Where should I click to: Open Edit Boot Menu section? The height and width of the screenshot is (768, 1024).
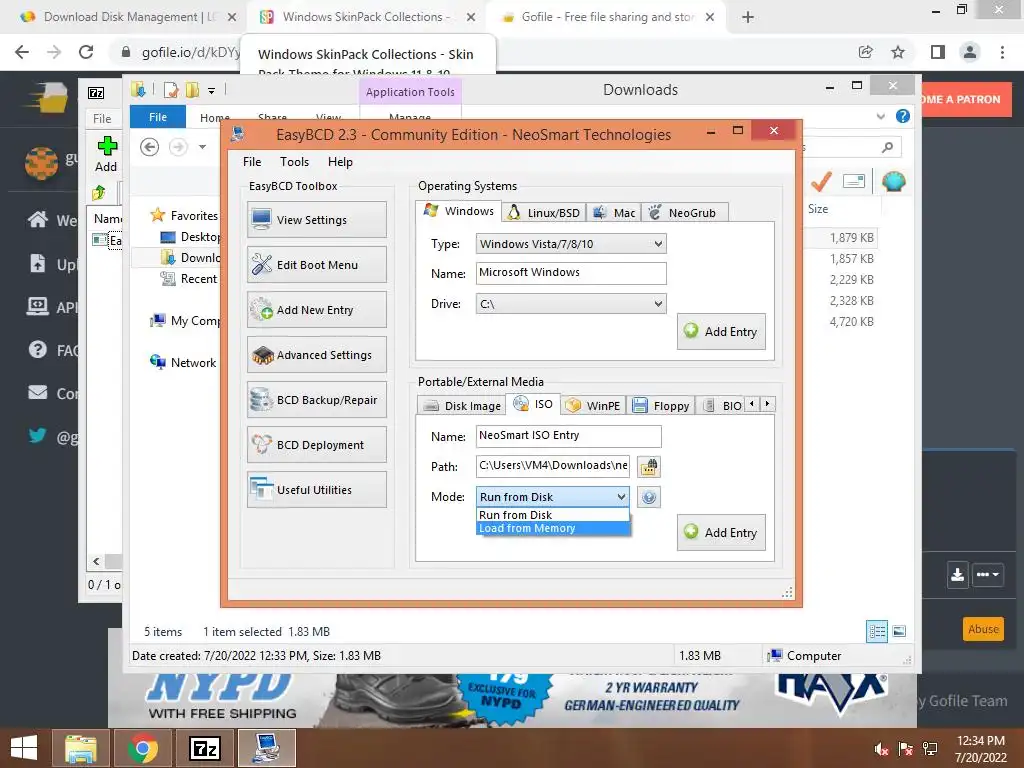click(317, 264)
